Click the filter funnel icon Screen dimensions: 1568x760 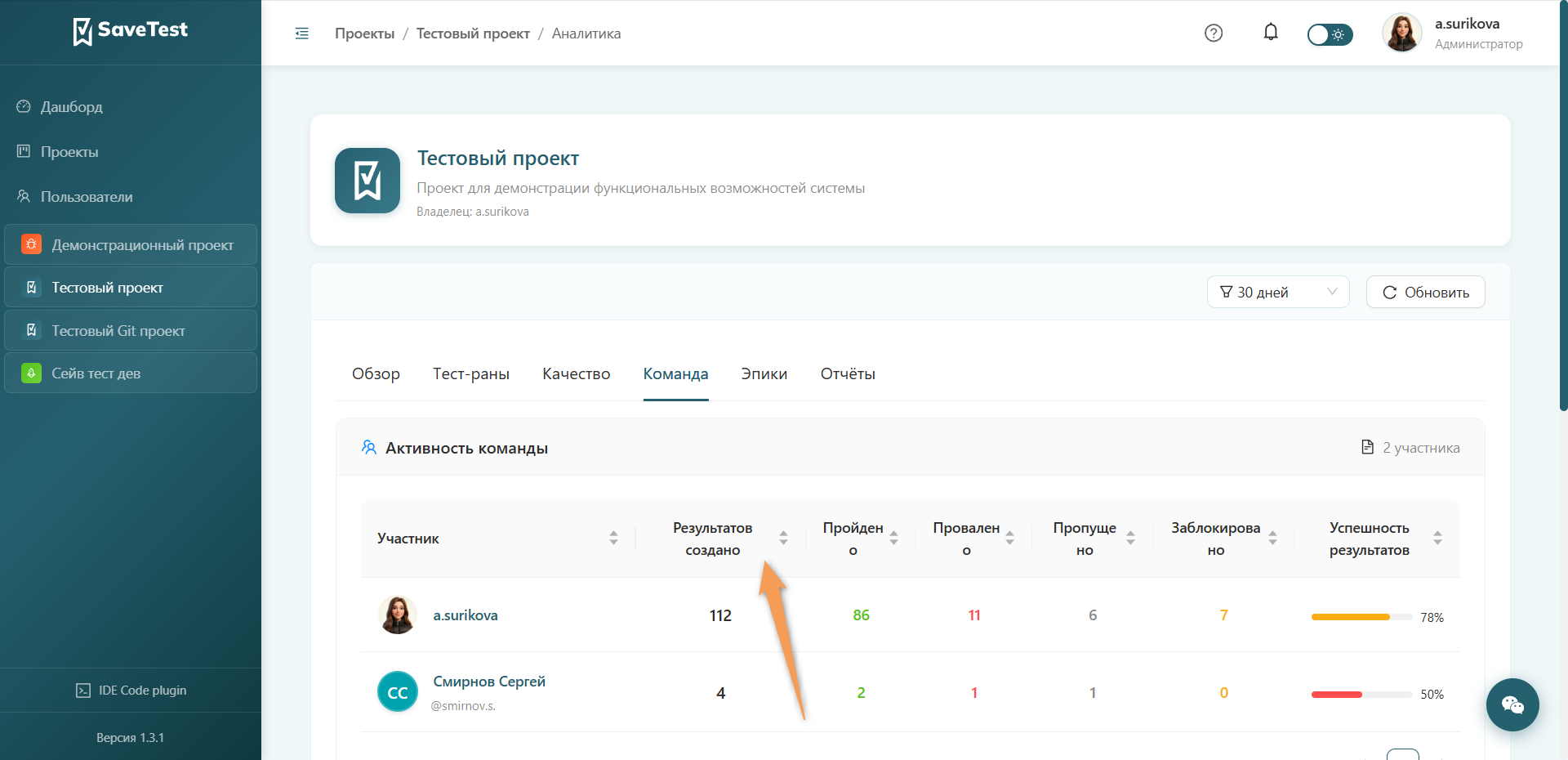point(1226,292)
